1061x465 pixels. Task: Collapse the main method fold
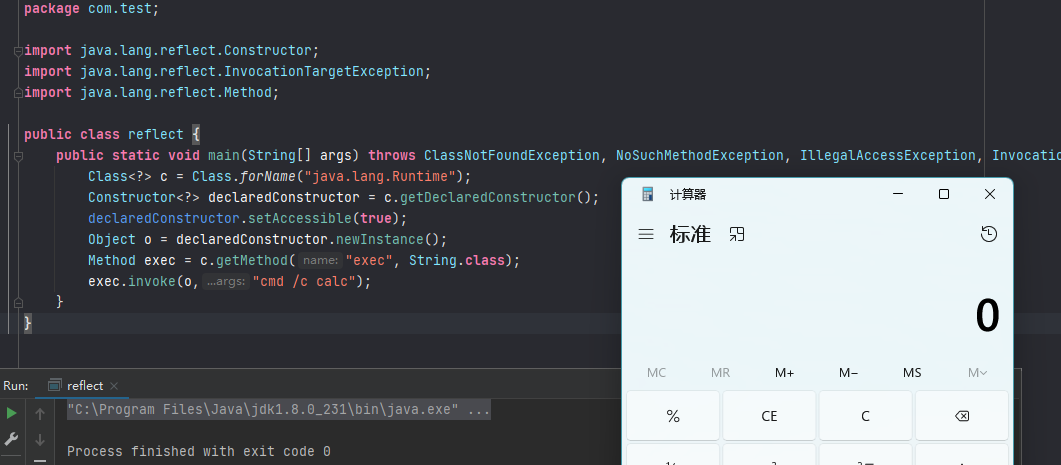[x=18, y=156]
